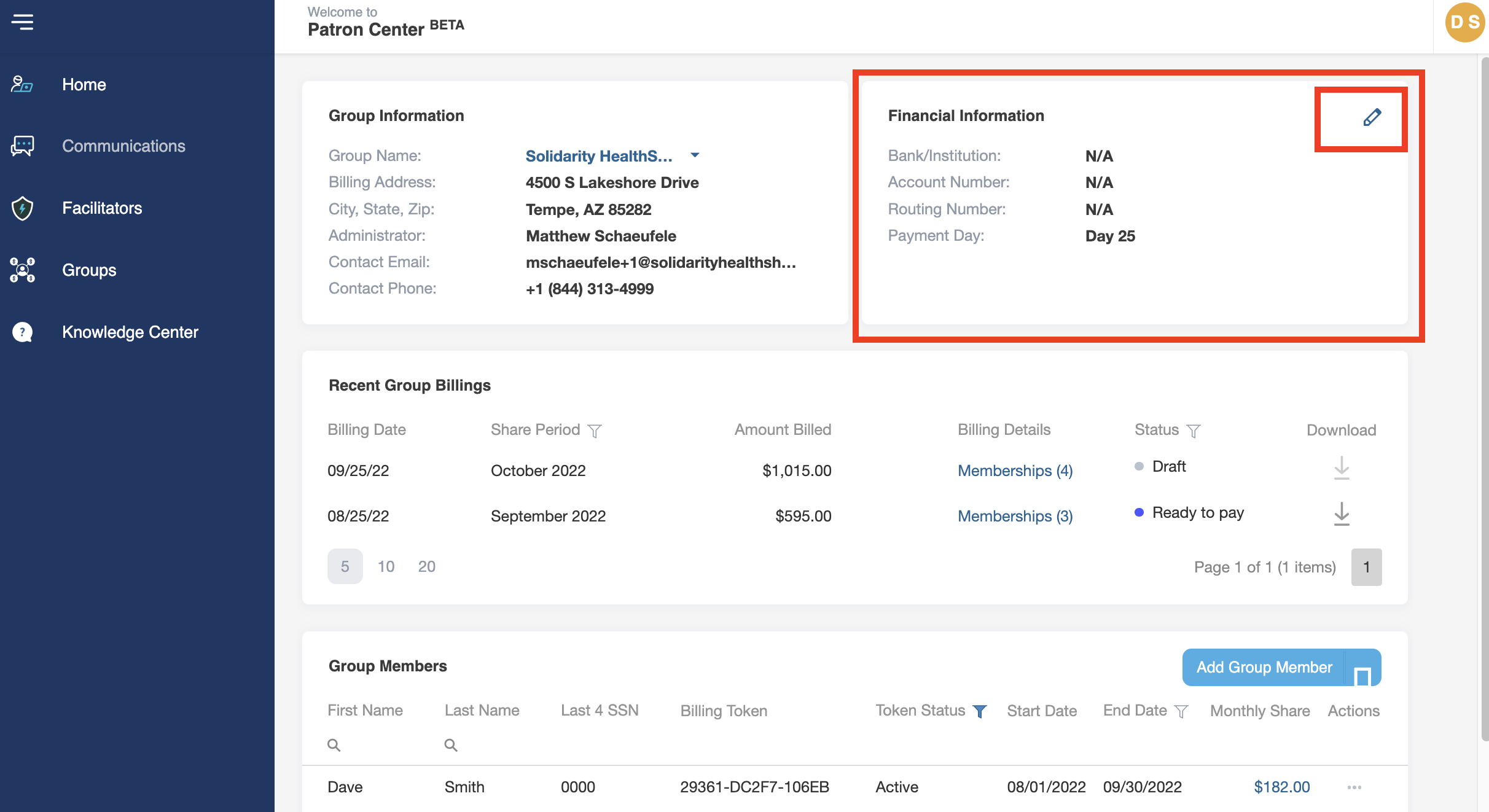Filter the billing Status column
1489x812 pixels.
tap(1193, 431)
